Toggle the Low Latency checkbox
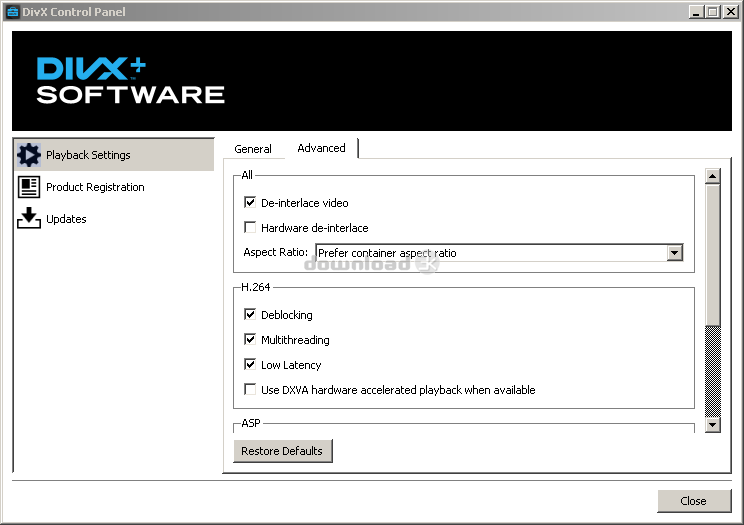The width and height of the screenshot is (744, 525). pyautogui.click(x=250, y=365)
